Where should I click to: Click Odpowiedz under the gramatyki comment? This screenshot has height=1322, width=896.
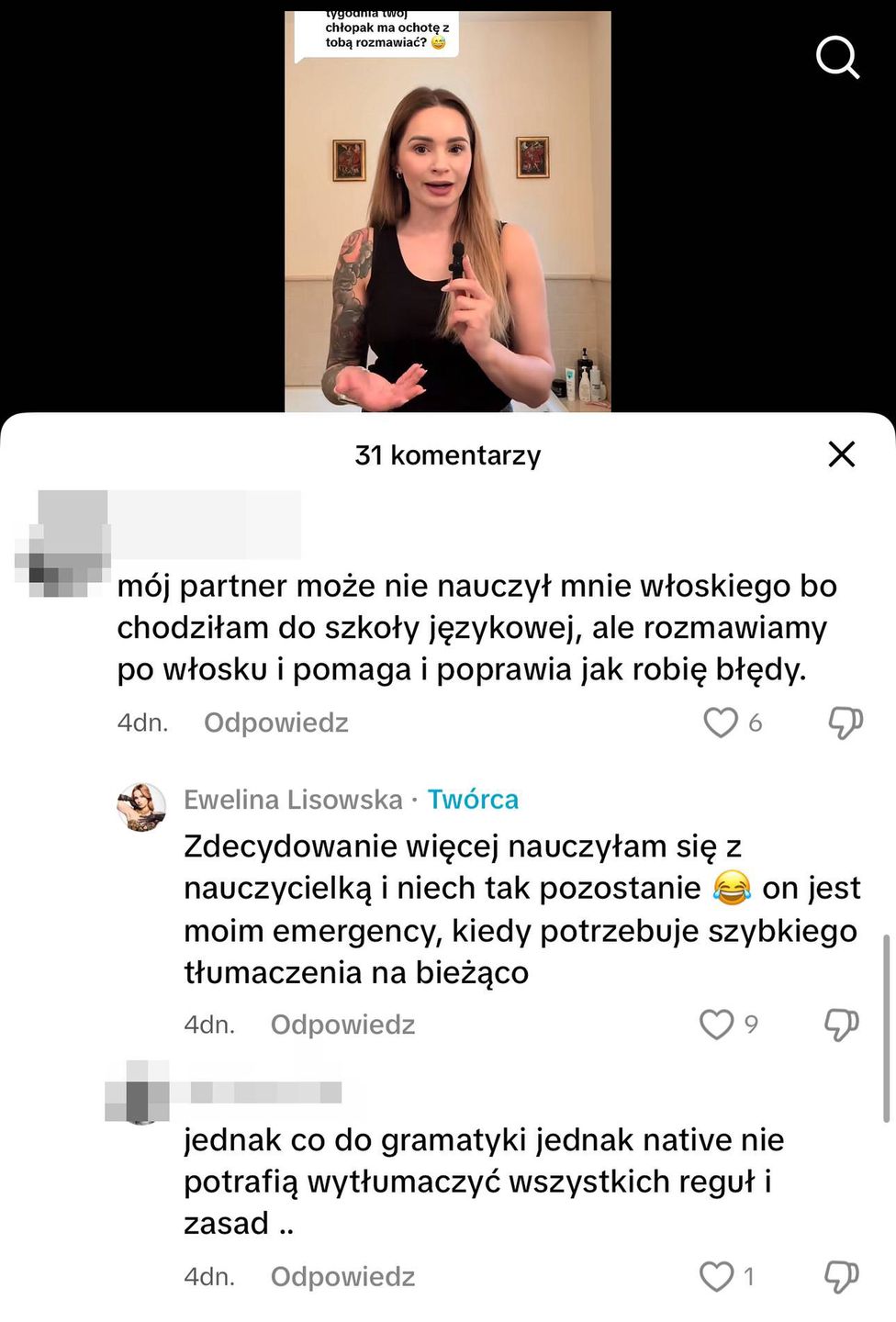pyautogui.click(x=342, y=1277)
